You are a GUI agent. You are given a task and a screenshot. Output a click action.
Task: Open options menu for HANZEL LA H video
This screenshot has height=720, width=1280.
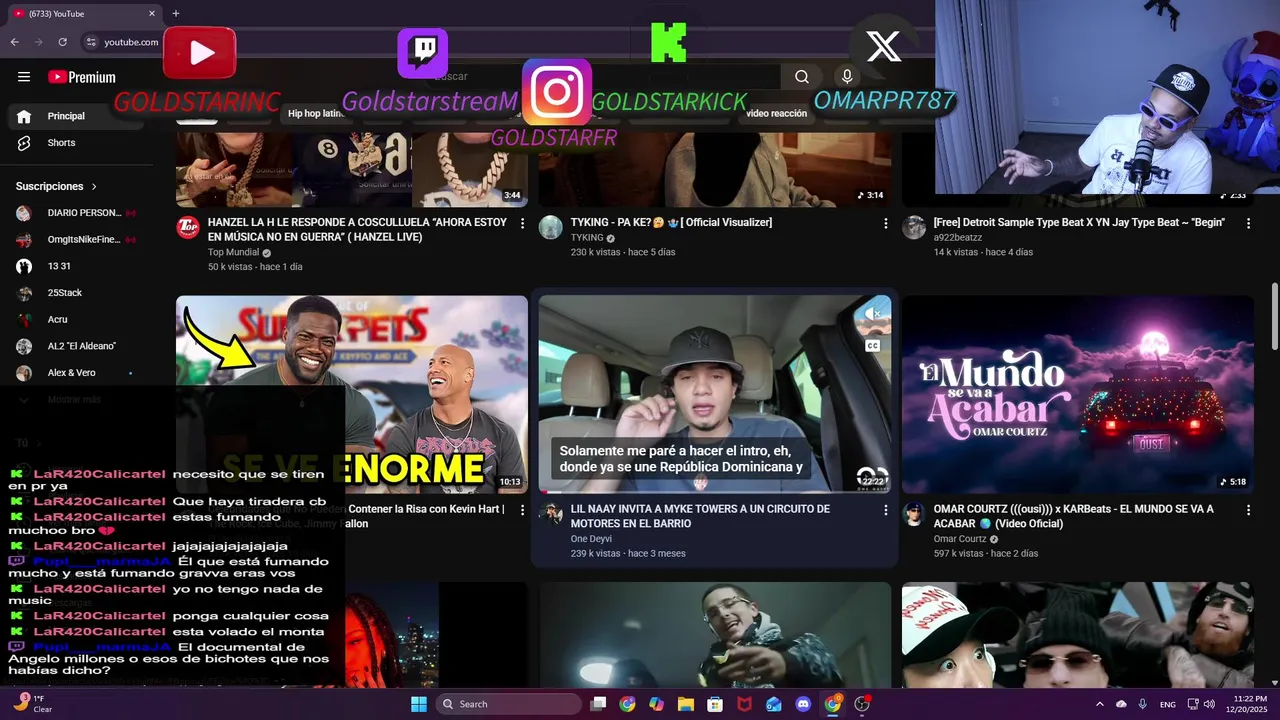tap(522, 223)
